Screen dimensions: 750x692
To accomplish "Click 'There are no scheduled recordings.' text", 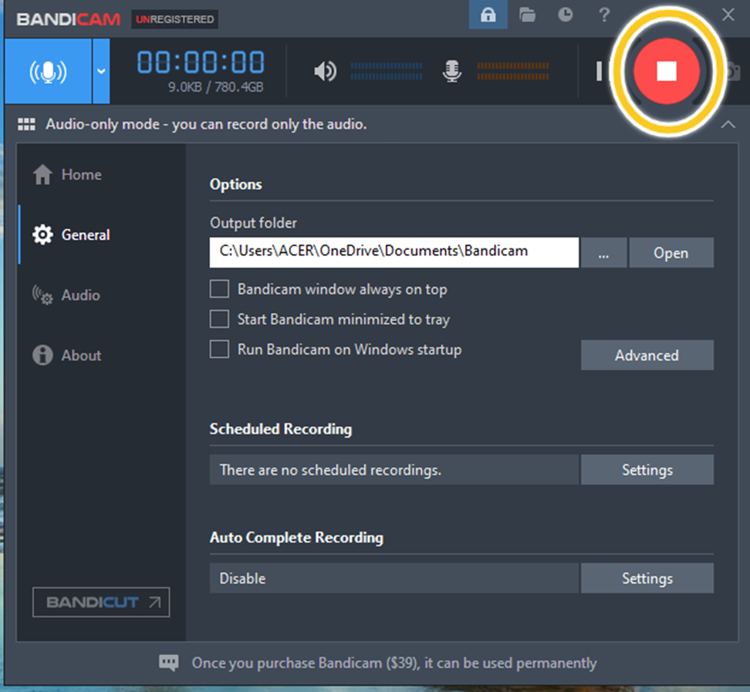I will pyautogui.click(x=331, y=470).
